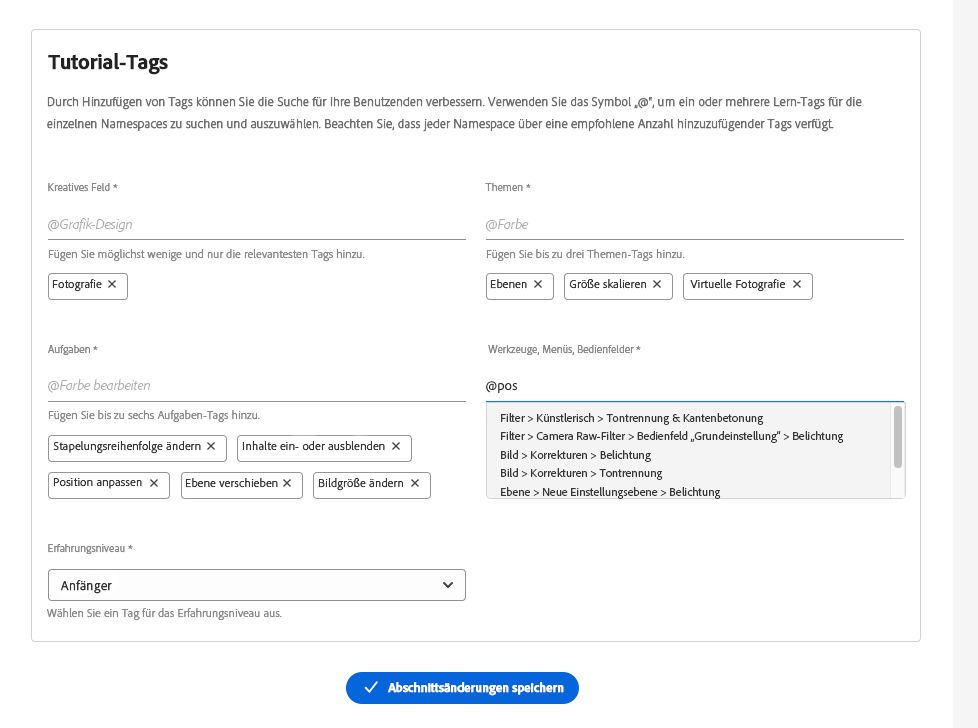This screenshot has height=728, width=978.
Task: Focus the Themen tag input field
Action: click(694, 224)
